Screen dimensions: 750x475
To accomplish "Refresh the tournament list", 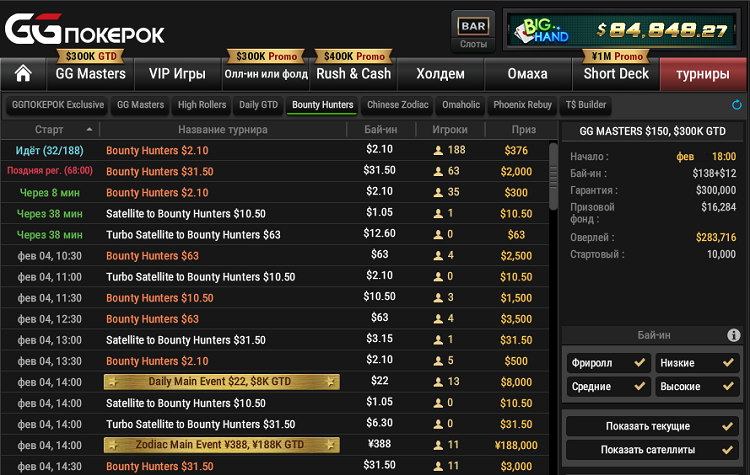I will point(737,105).
